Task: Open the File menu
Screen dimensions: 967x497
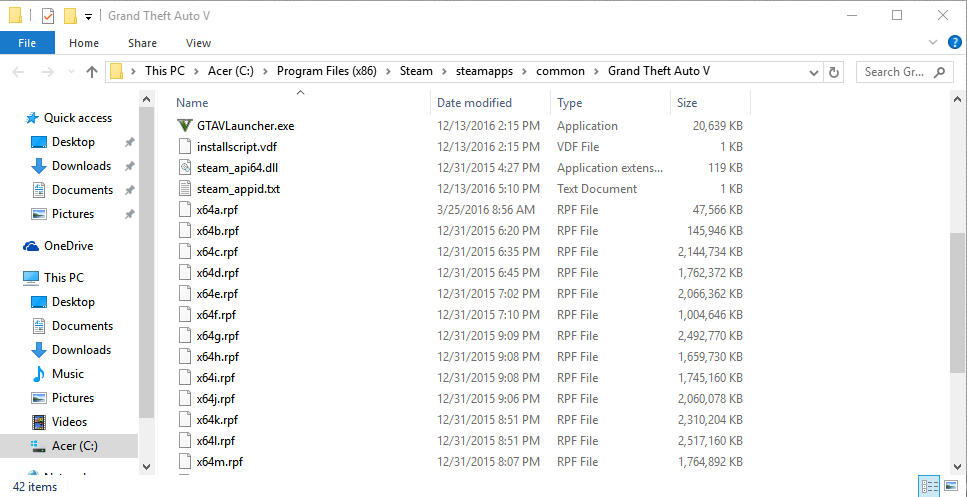Action: pos(27,43)
